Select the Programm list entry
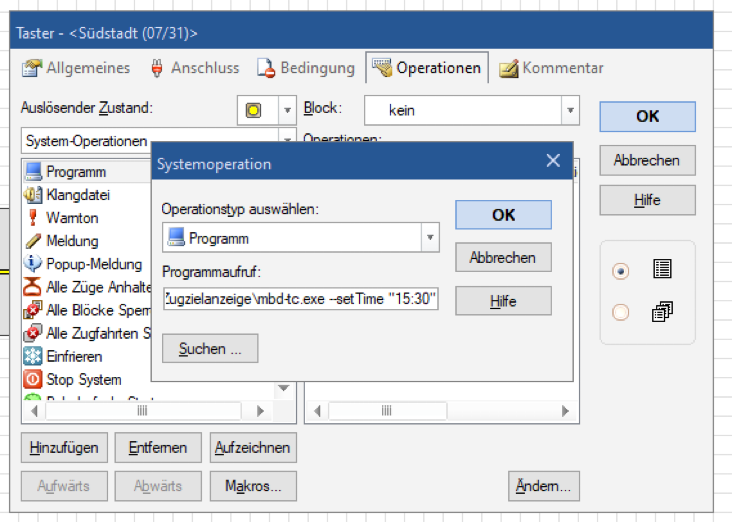732x522 pixels. point(86,172)
